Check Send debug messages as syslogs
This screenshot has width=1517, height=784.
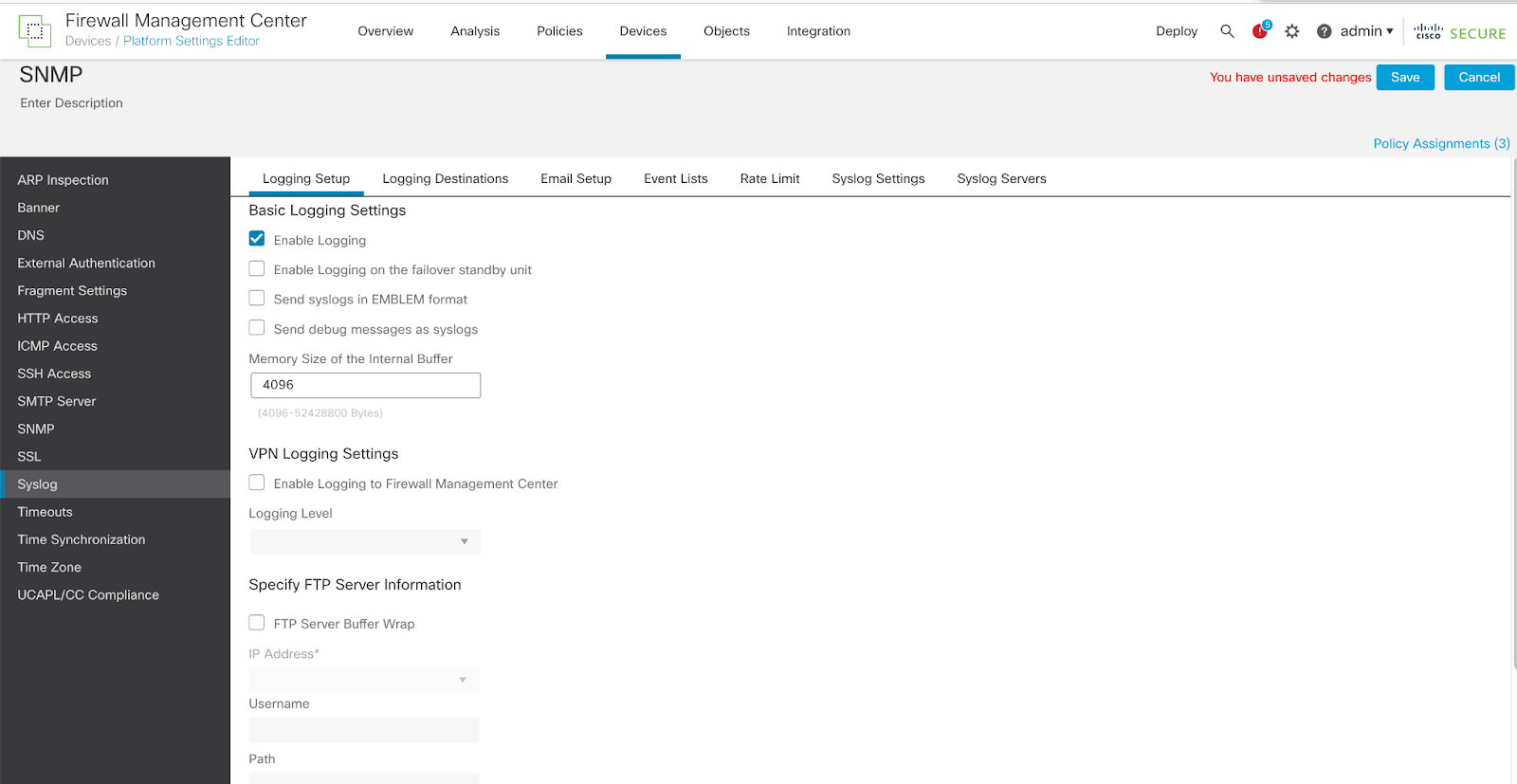click(257, 328)
